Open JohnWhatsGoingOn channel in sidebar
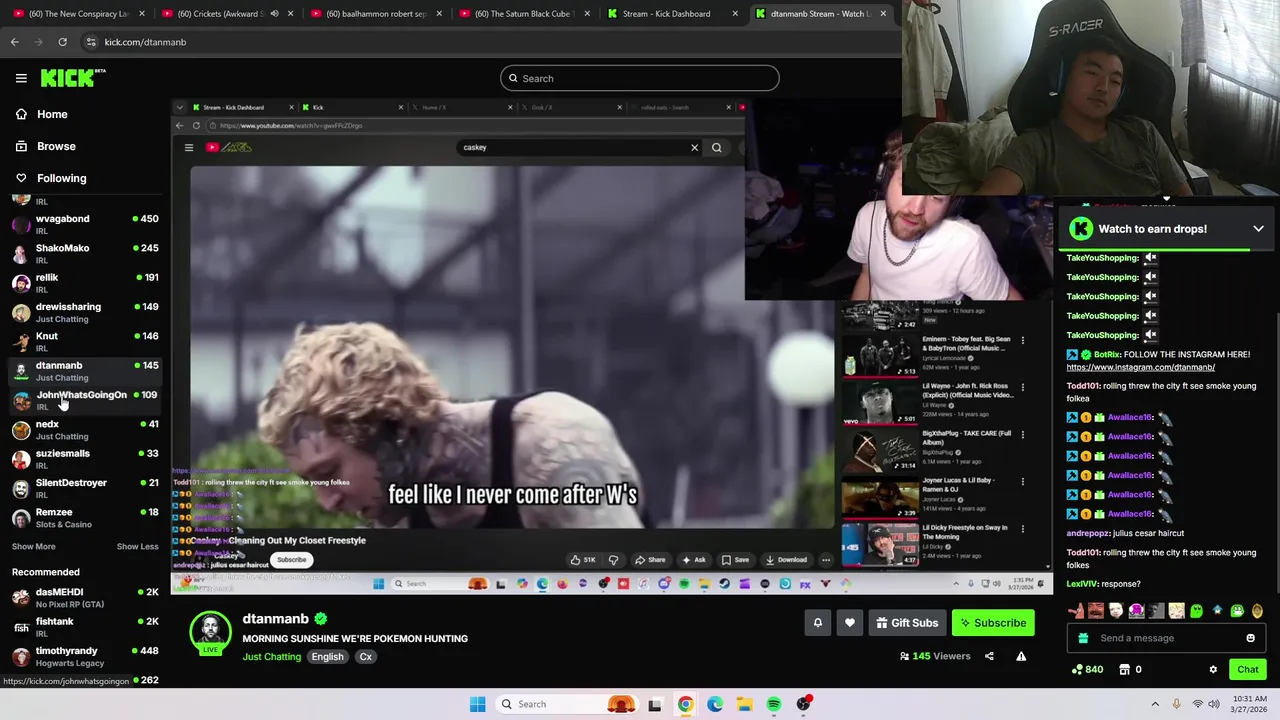The height and width of the screenshot is (720, 1280). pos(84,400)
